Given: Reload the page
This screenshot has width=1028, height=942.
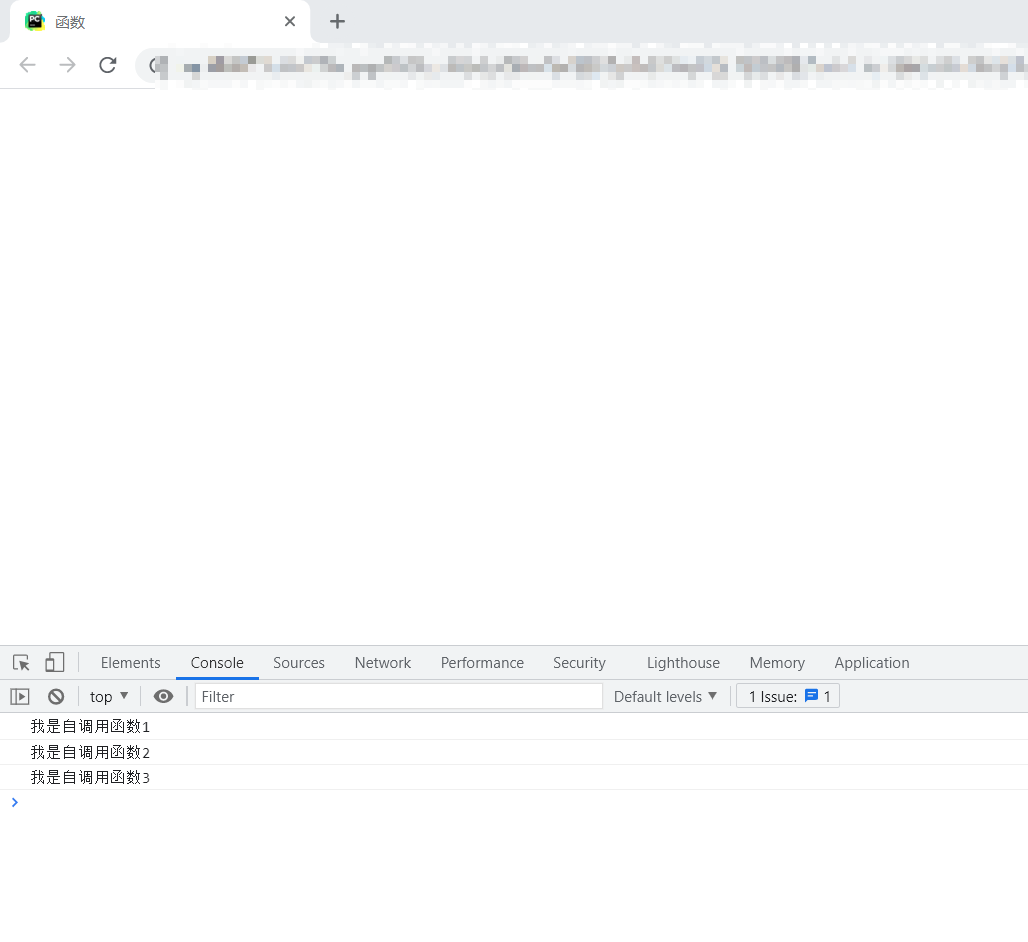Looking at the screenshot, I should pyautogui.click(x=108, y=65).
